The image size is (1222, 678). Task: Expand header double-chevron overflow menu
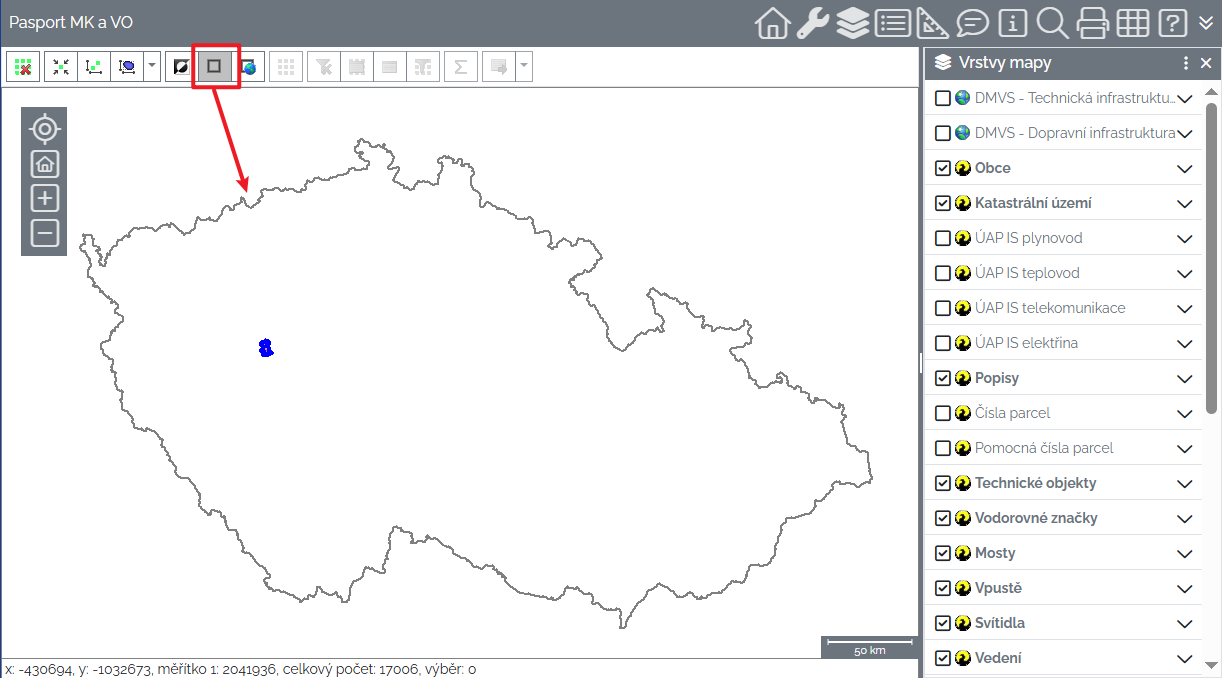[1206, 23]
